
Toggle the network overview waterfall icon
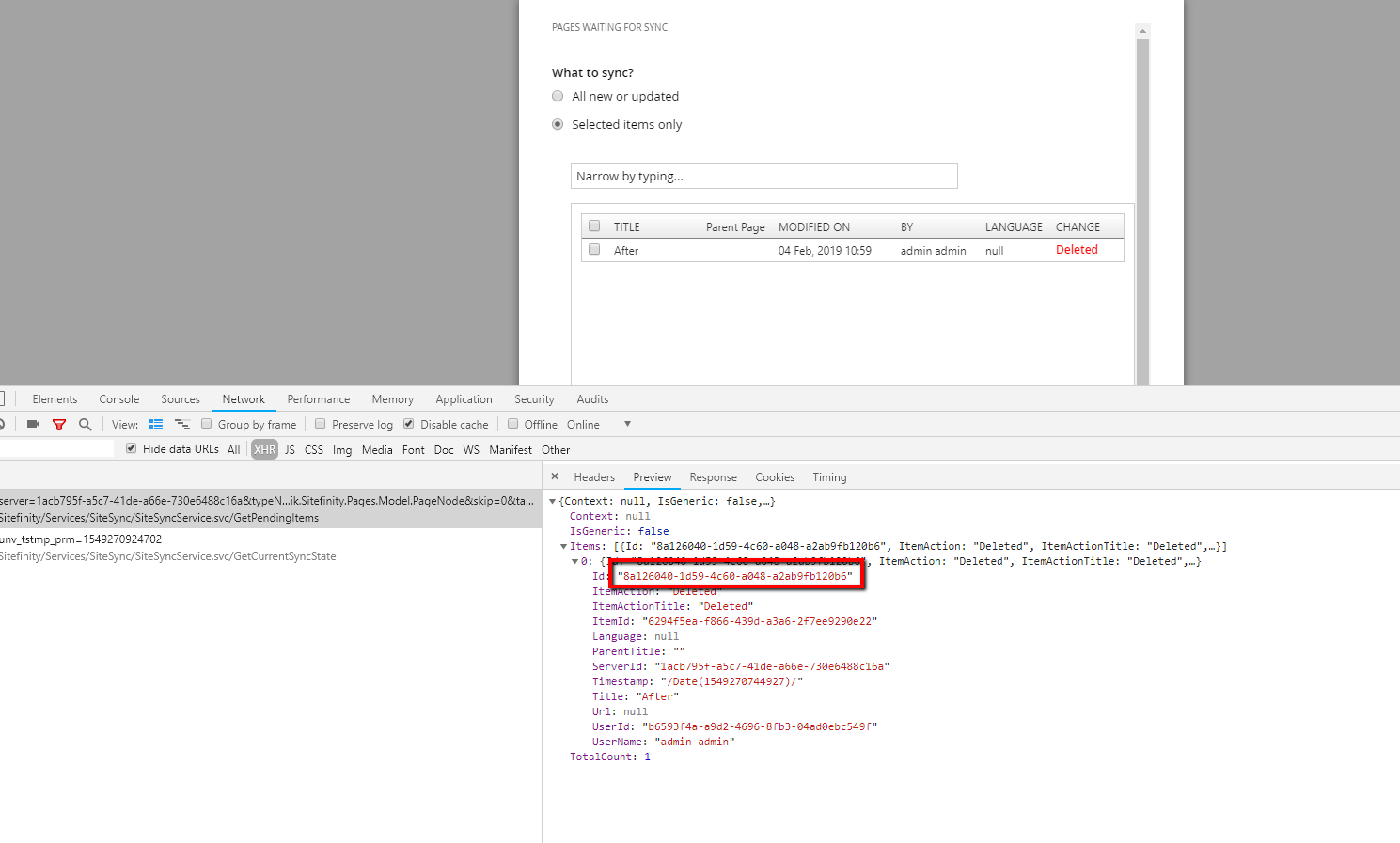pyautogui.click(x=182, y=425)
